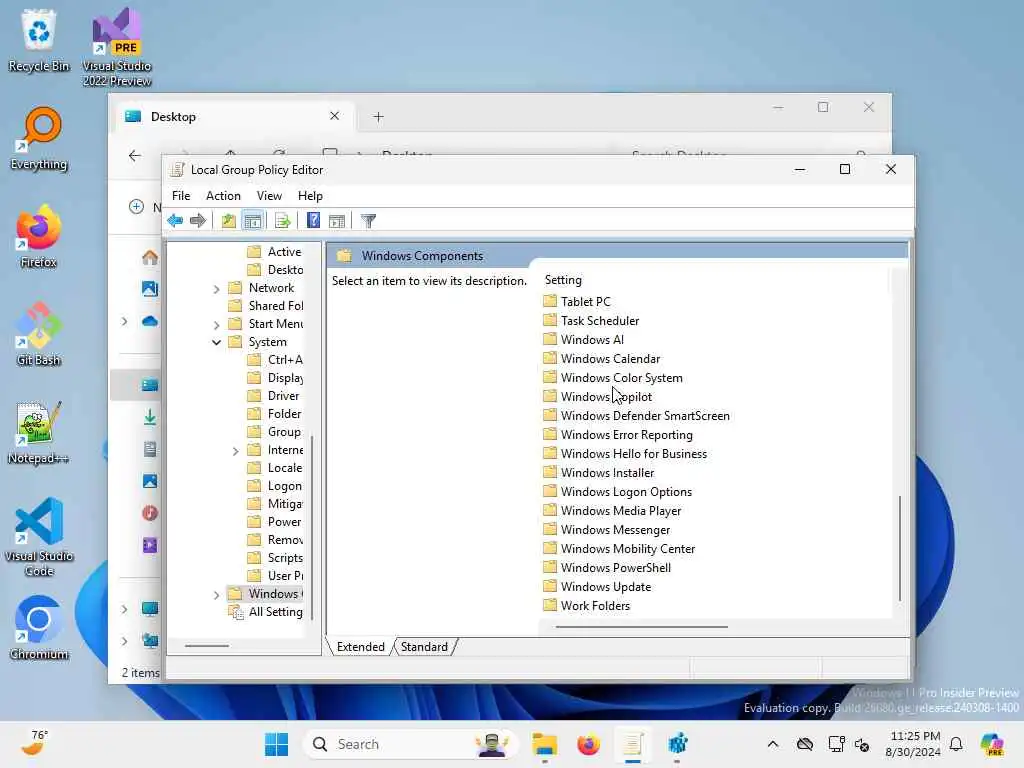Viewport: 1024px width, 768px height.
Task: Click Back arrow in File Explorer window
Action: pyautogui.click(x=135, y=155)
